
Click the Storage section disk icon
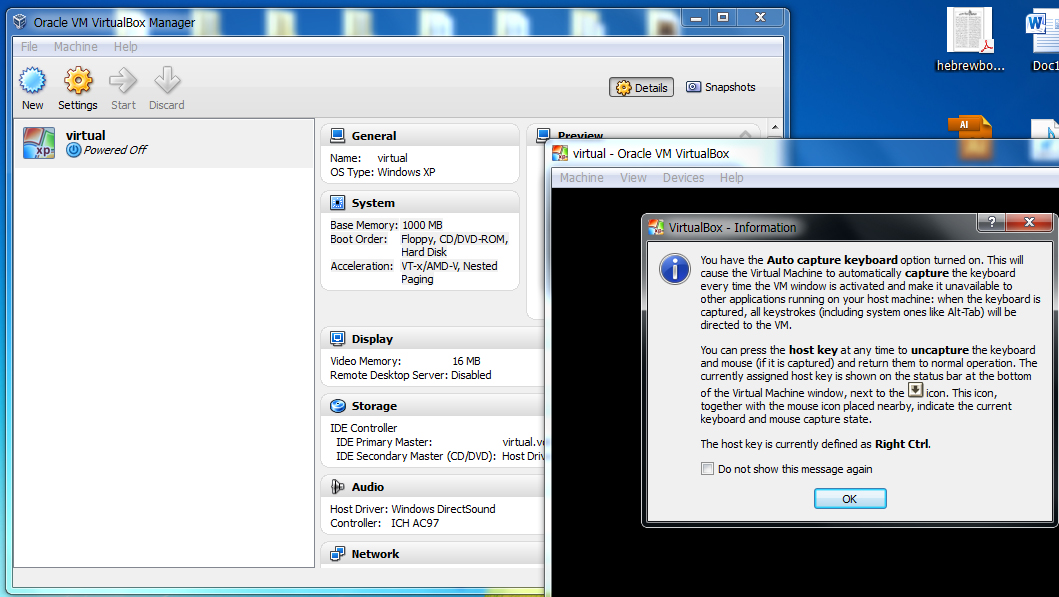pos(338,406)
